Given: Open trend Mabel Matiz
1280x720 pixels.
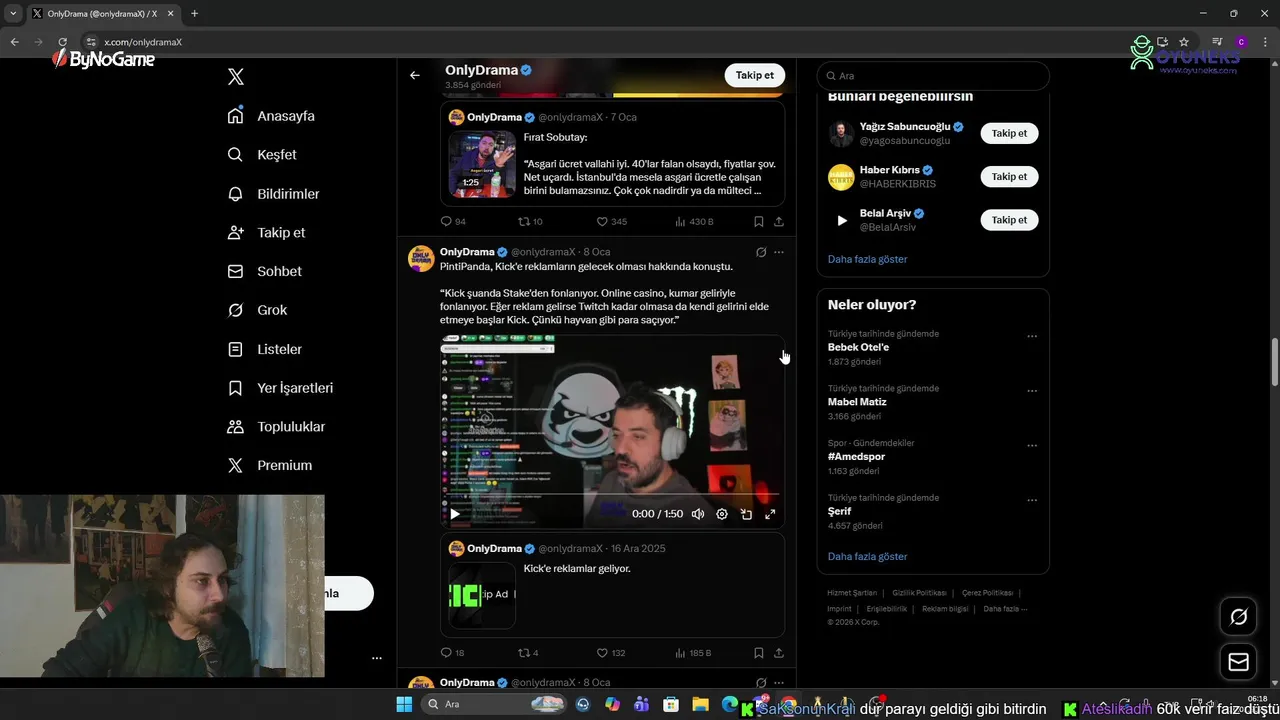Looking at the screenshot, I should [x=857, y=402].
